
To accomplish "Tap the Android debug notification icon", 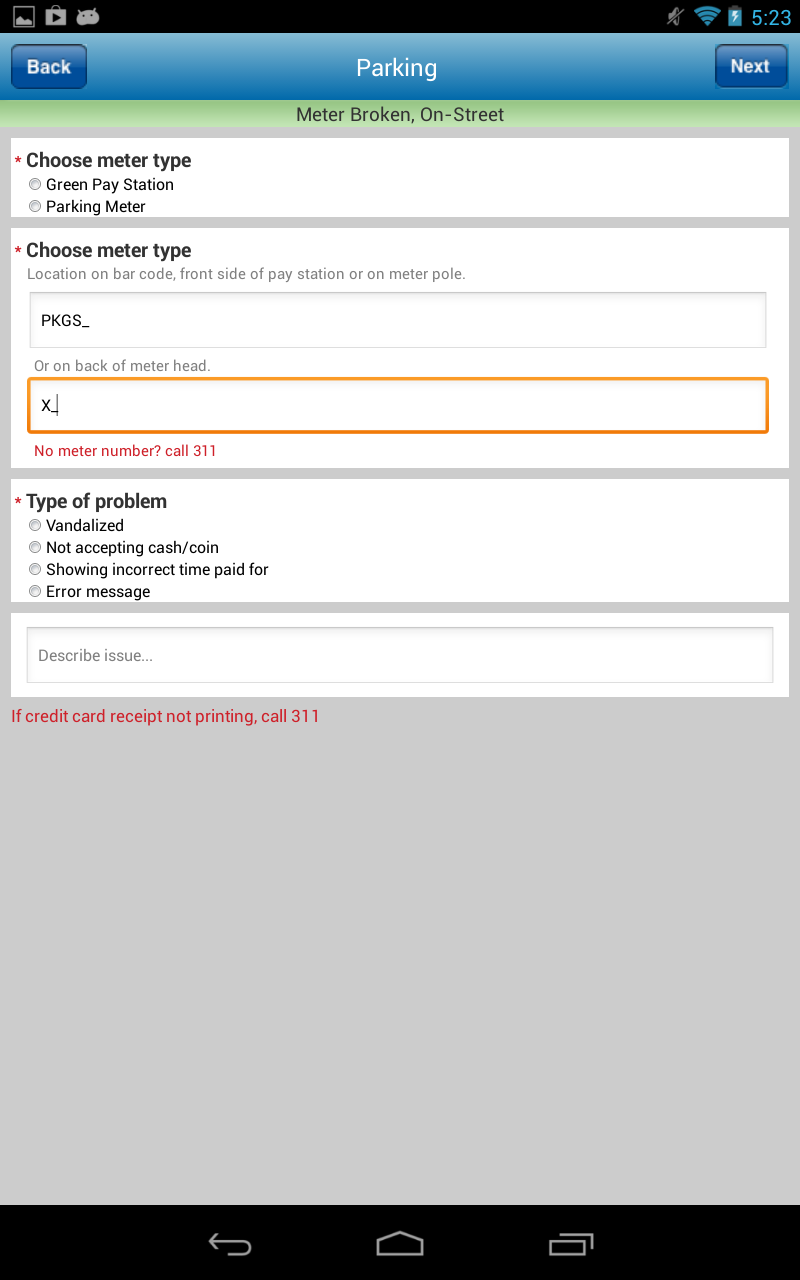I will [88, 16].
